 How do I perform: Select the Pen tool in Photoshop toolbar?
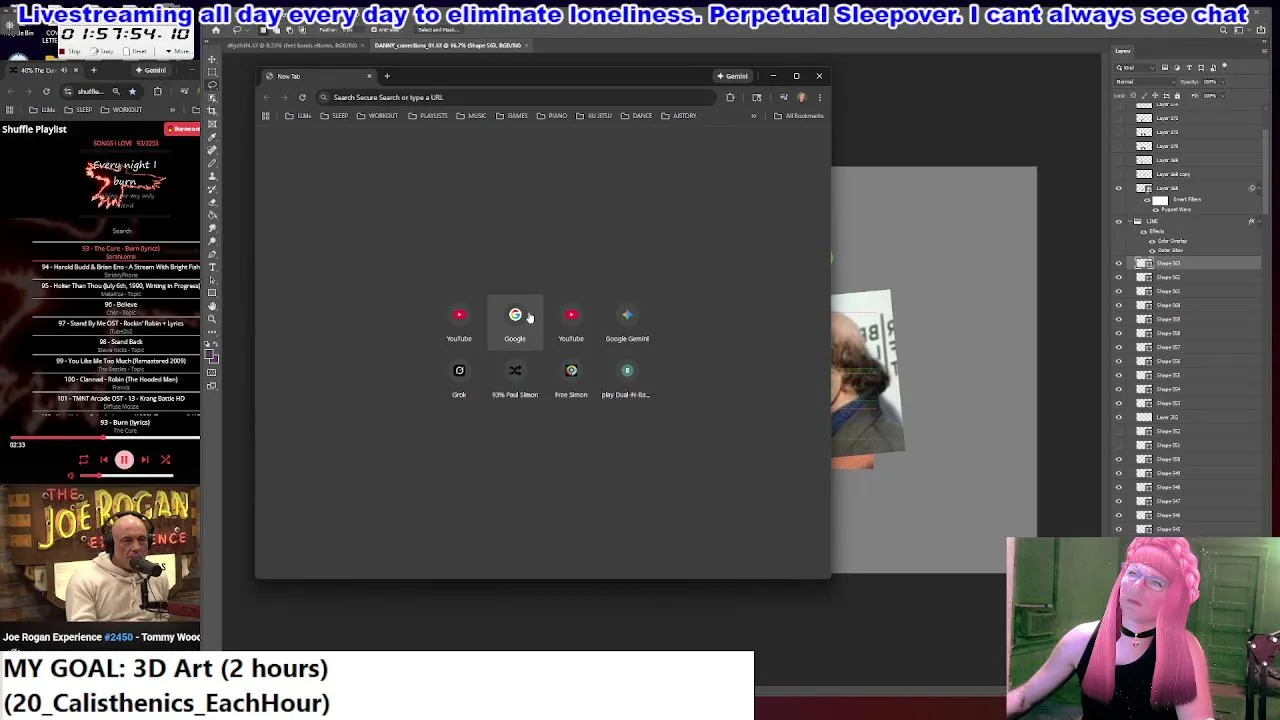212,254
